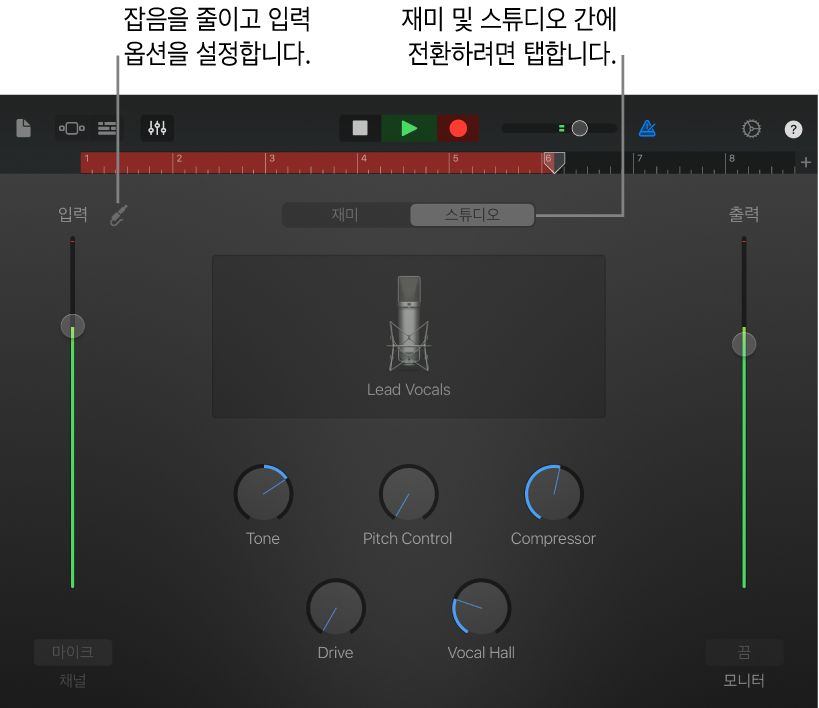Screen dimensions: 819x708
Task: Tap the 마이크 channel button
Action: pyautogui.click(x=73, y=652)
